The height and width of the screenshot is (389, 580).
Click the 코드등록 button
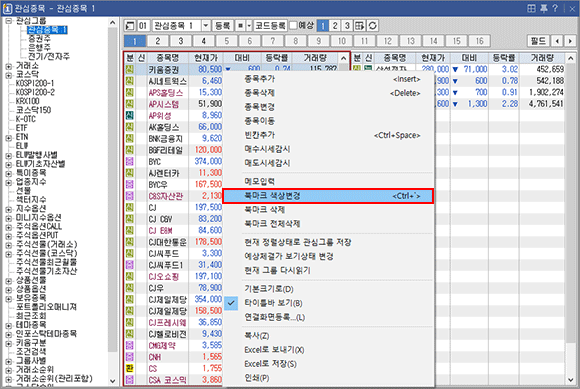tap(270, 26)
